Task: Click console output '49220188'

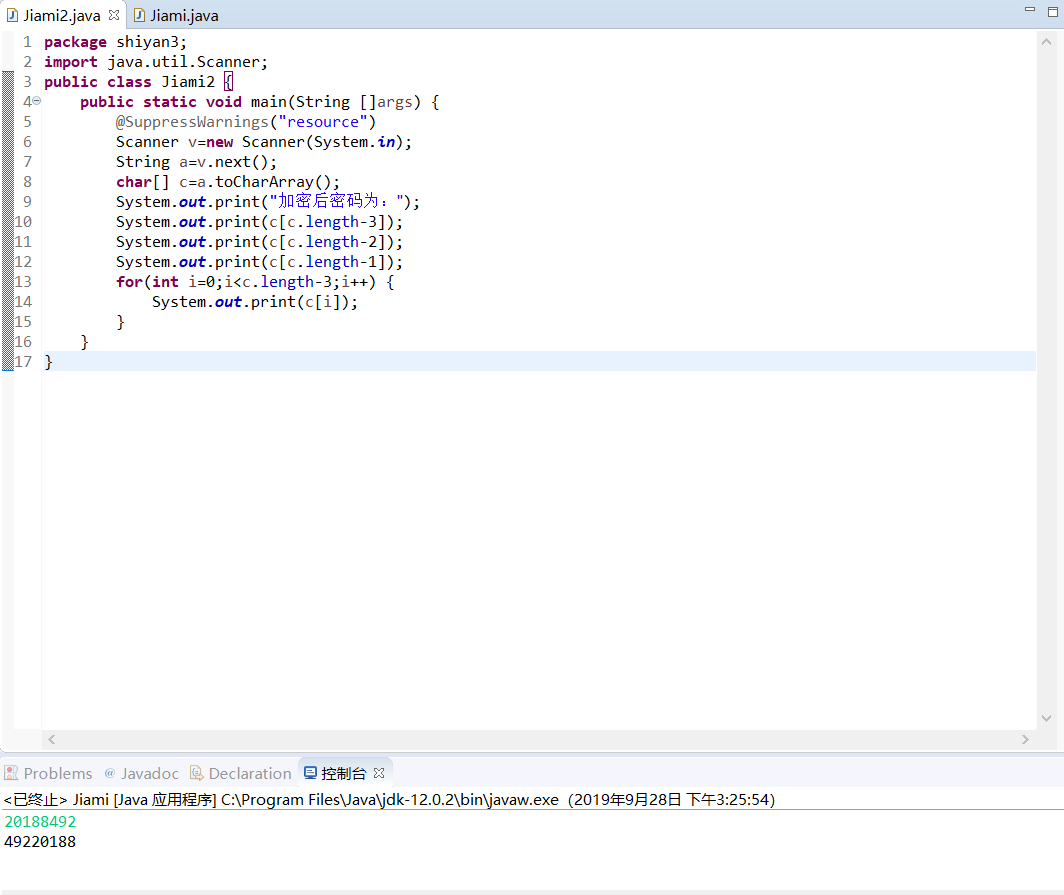Action: click(x=40, y=842)
